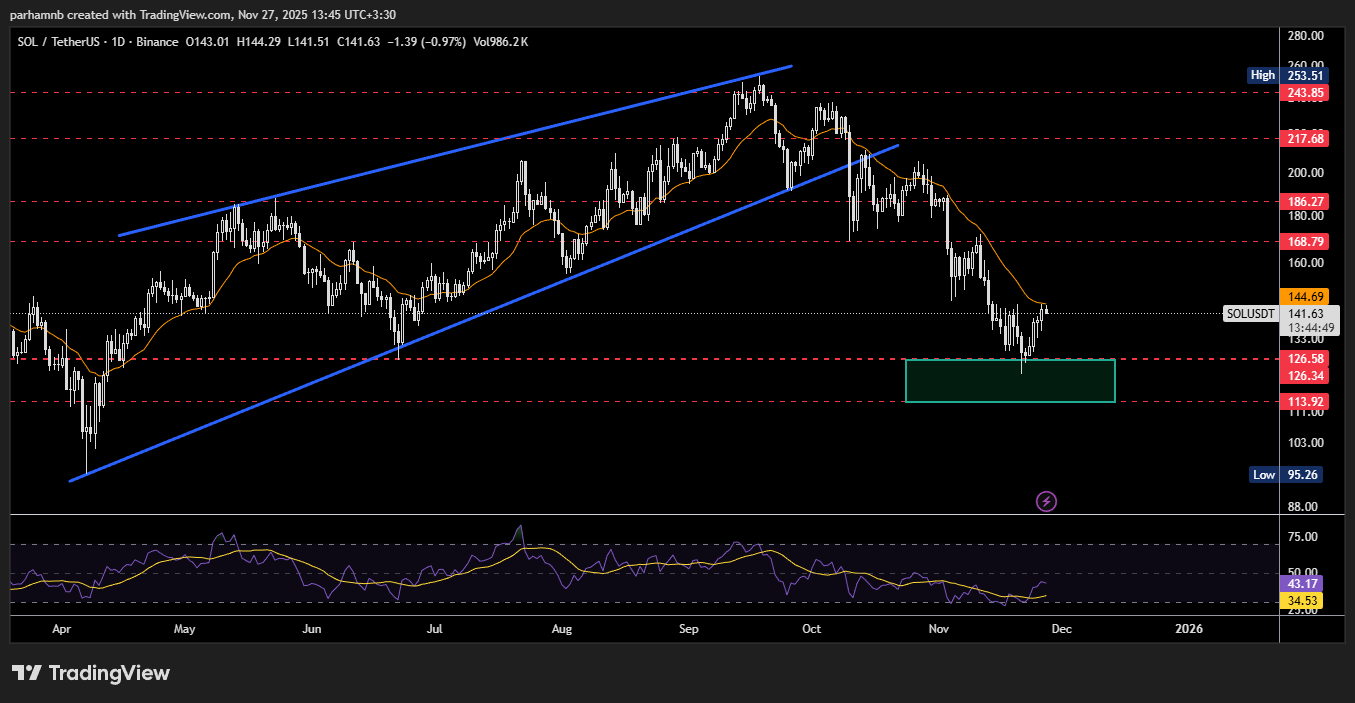This screenshot has height=703, width=1355.
Task: Click the Low 95.26 price label
Action: tap(1290, 475)
